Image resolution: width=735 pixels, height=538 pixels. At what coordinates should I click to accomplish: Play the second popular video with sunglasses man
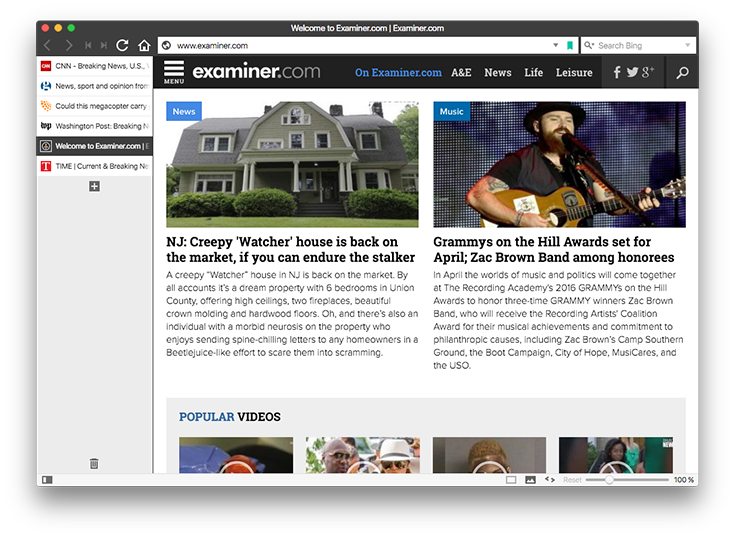363,455
